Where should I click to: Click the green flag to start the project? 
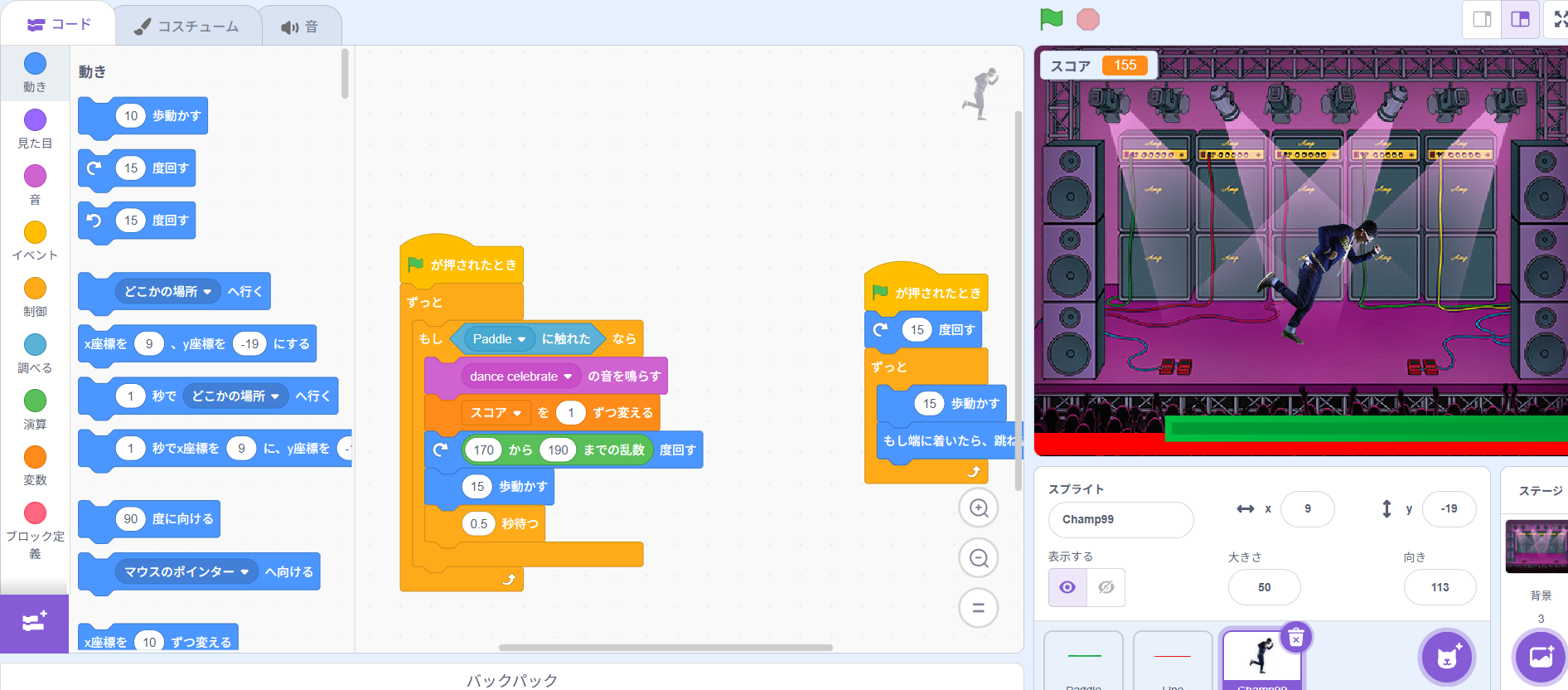click(1051, 18)
